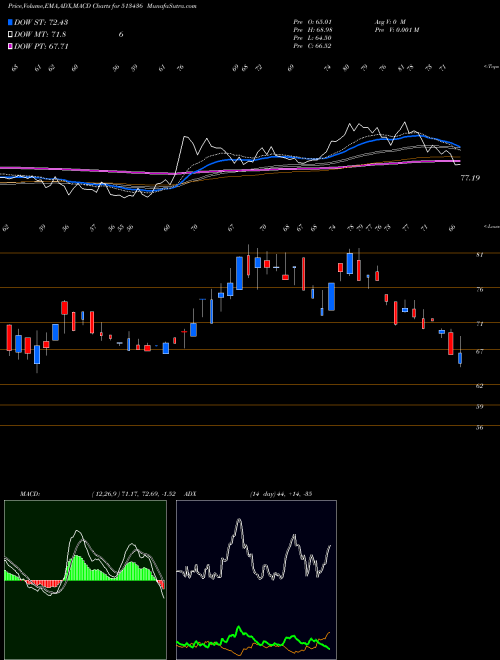
Task: Click the stray number 6 beside DOW MT
Action: coord(121,35)
